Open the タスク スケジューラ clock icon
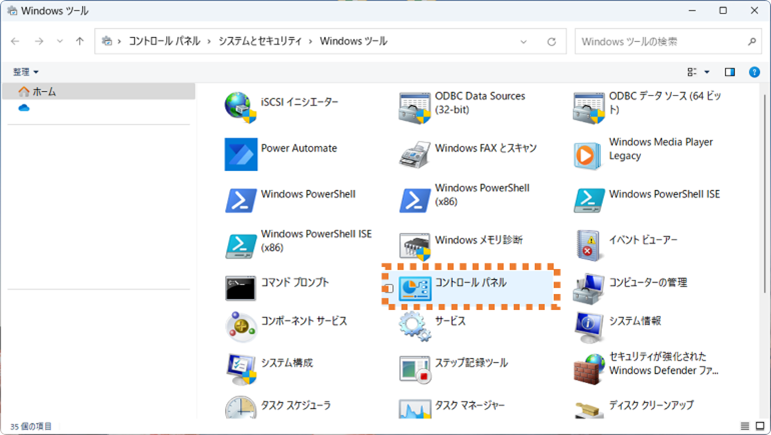 (240, 407)
